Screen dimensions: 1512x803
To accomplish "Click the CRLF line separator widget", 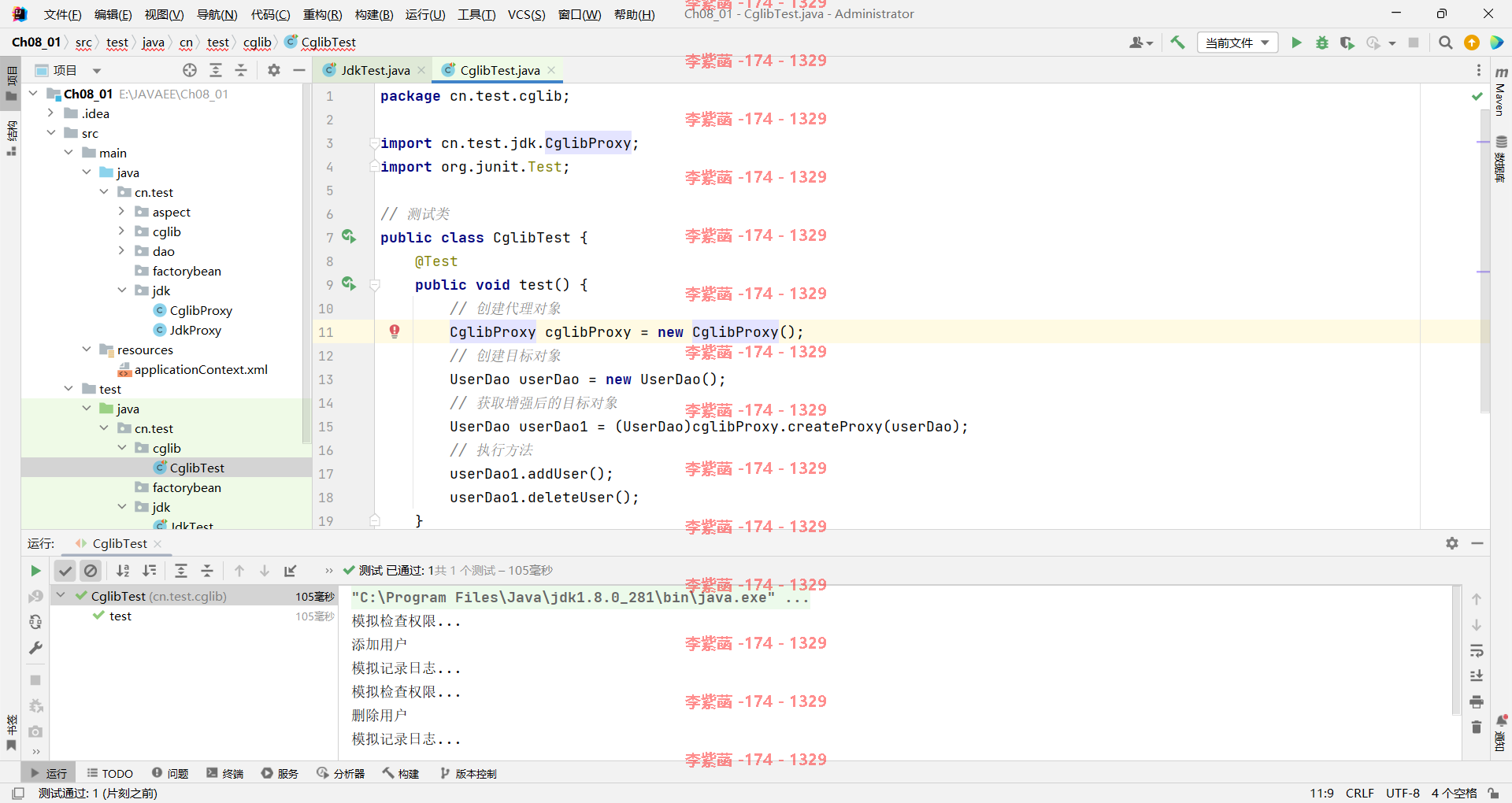I will pyautogui.click(x=1359, y=793).
